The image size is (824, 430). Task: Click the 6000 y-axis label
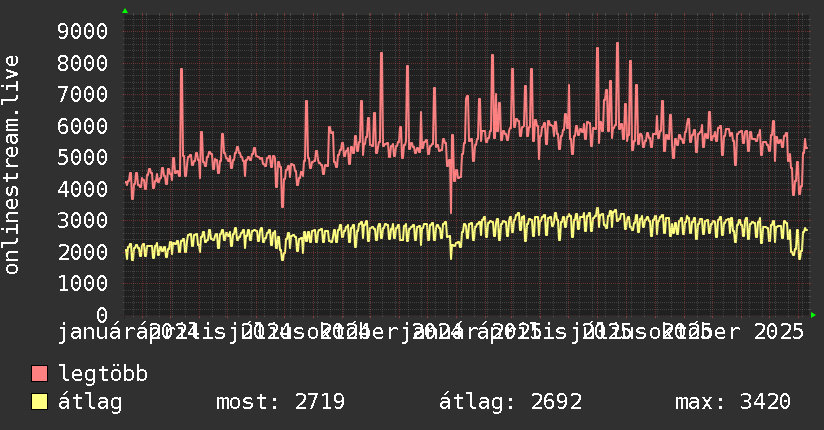pos(83,126)
